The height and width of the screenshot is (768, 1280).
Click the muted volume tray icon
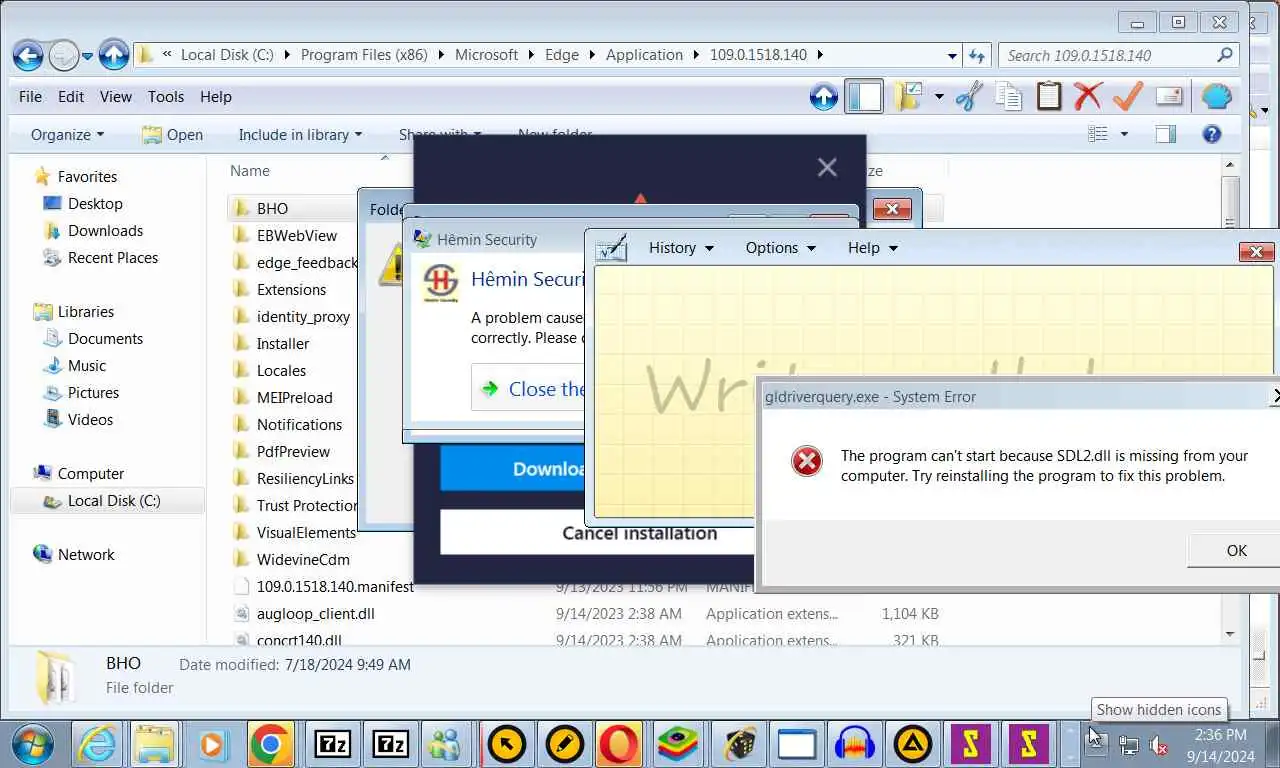[1159, 745]
